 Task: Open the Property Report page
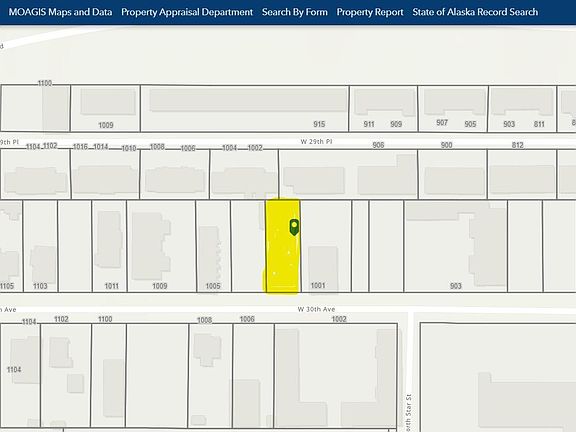[370, 12]
